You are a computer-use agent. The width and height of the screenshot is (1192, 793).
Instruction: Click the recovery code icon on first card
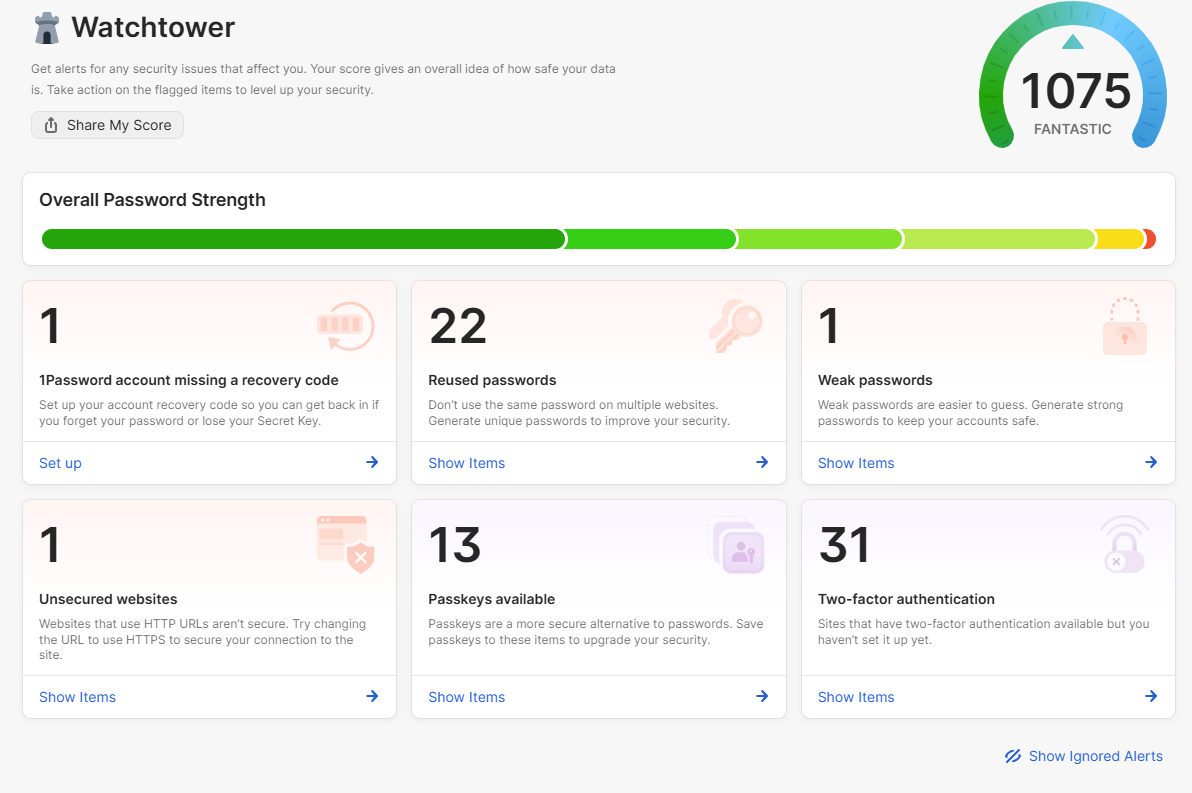[346, 326]
